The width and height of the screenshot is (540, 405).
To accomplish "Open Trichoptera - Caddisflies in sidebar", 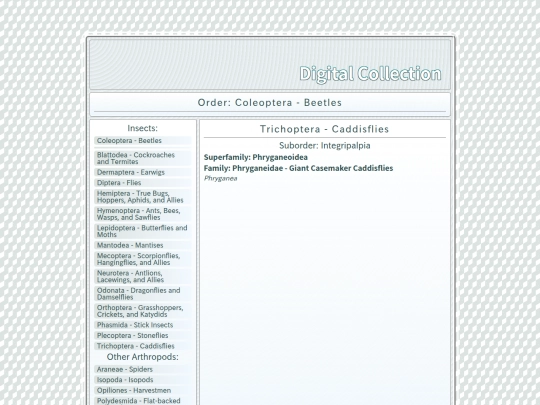I will point(143,346).
